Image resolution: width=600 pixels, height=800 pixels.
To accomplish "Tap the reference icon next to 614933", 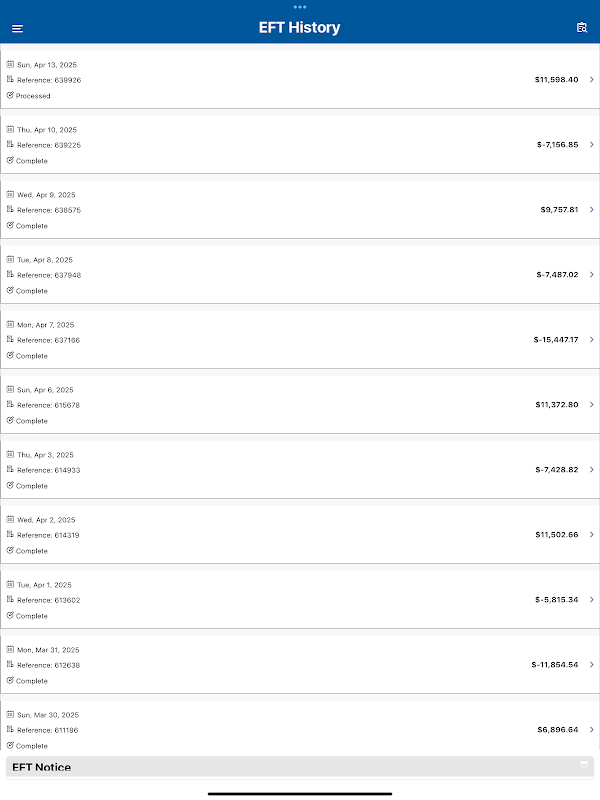I will (x=10, y=470).
